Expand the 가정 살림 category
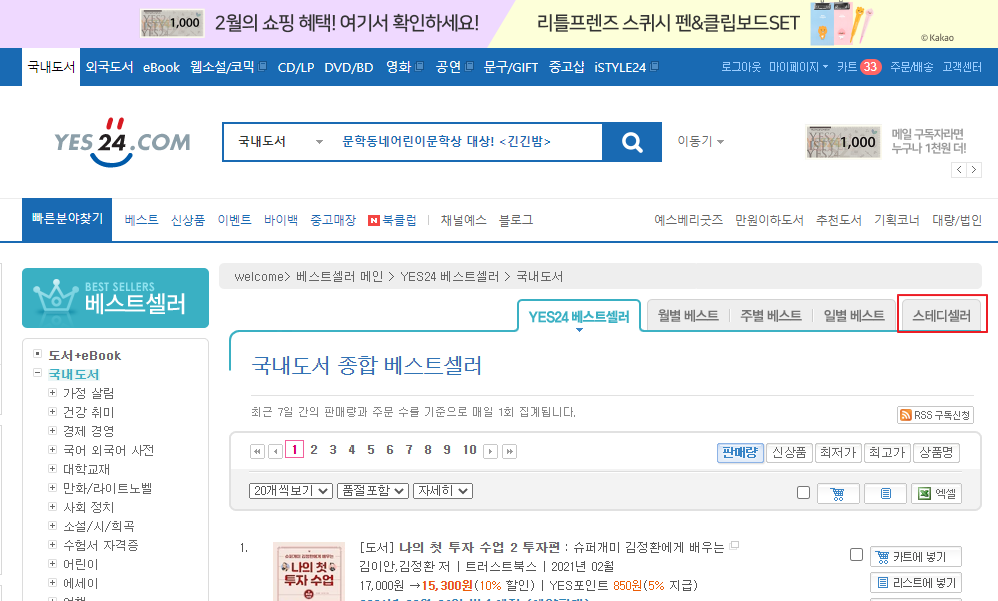 [52, 393]
